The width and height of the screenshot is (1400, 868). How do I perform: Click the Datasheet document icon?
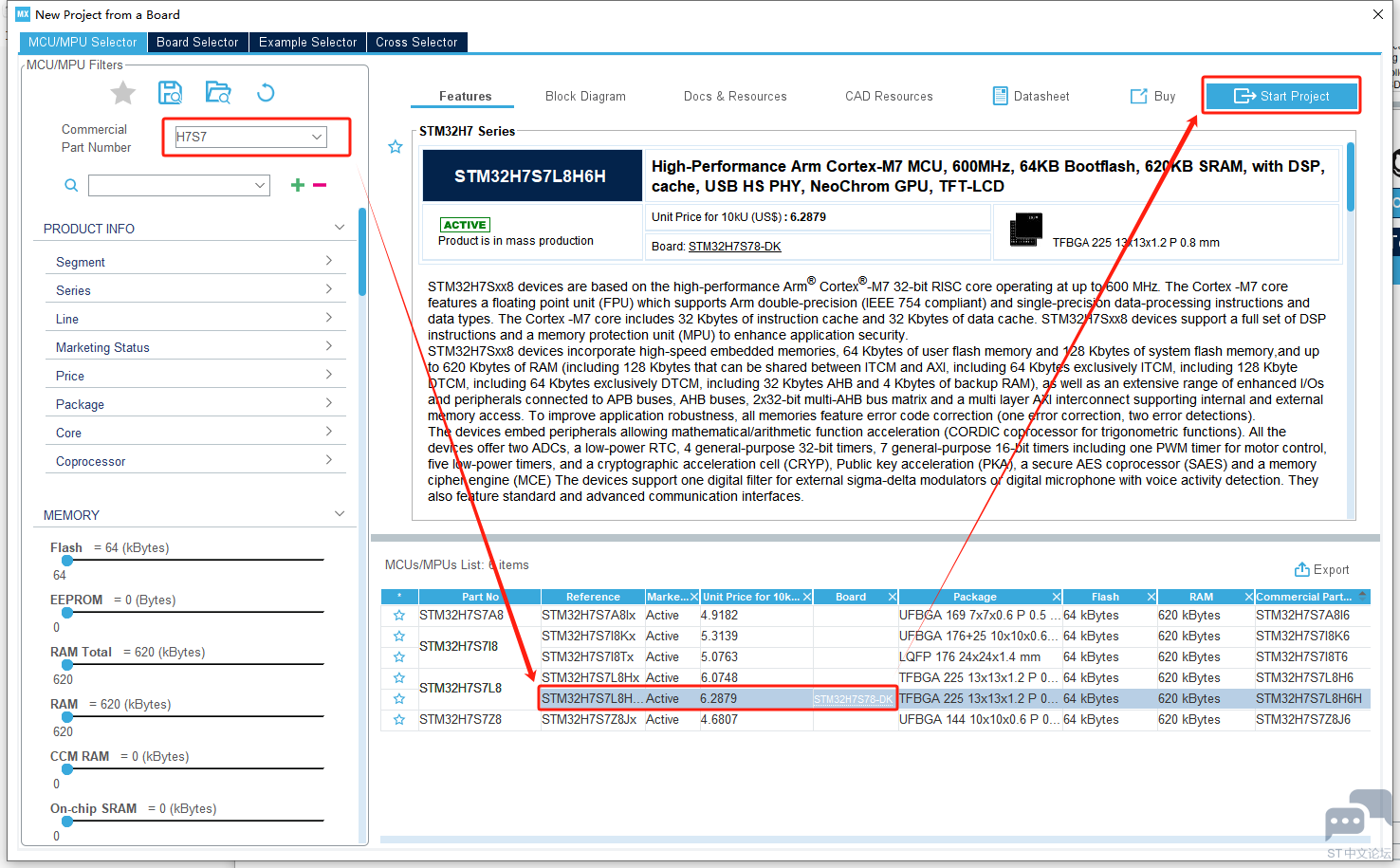click(x=1000, y=96)
